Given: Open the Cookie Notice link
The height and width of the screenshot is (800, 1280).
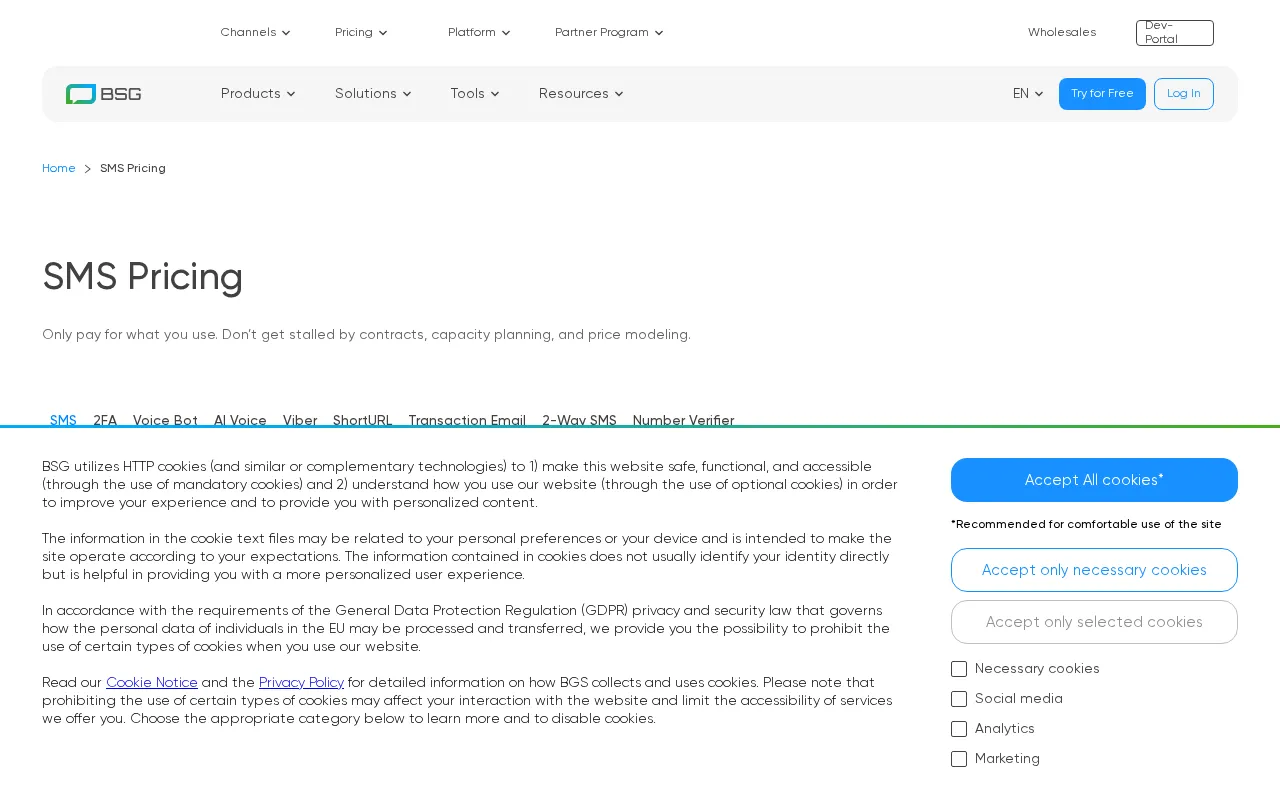Looking at the screenshot, I should (152, 683).
